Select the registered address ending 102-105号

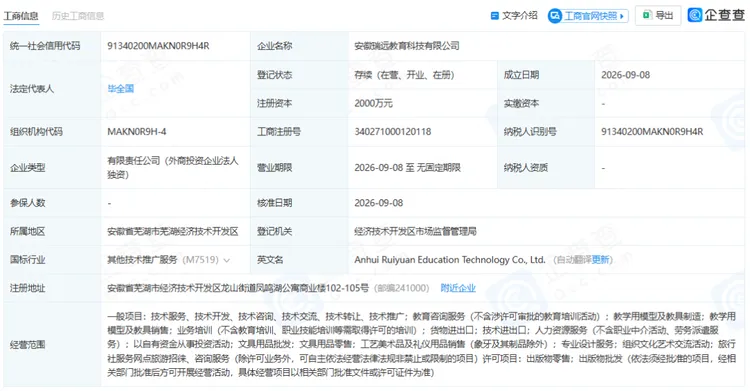[x=238, y=288]
